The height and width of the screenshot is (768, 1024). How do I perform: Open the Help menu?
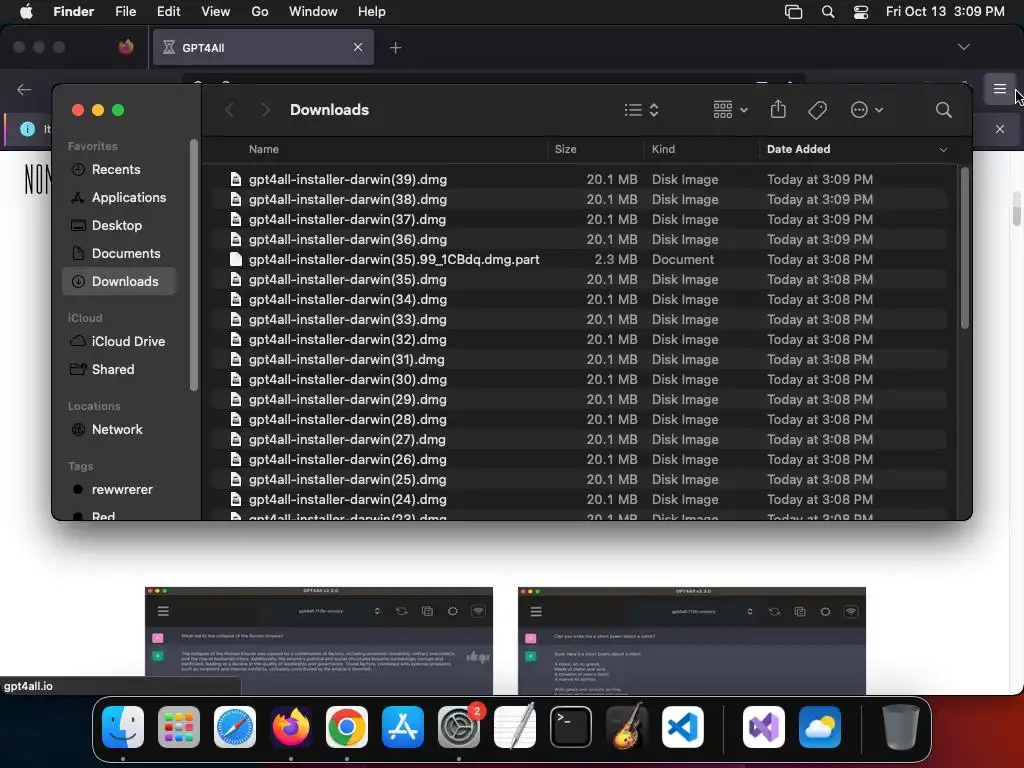(372, 12)
